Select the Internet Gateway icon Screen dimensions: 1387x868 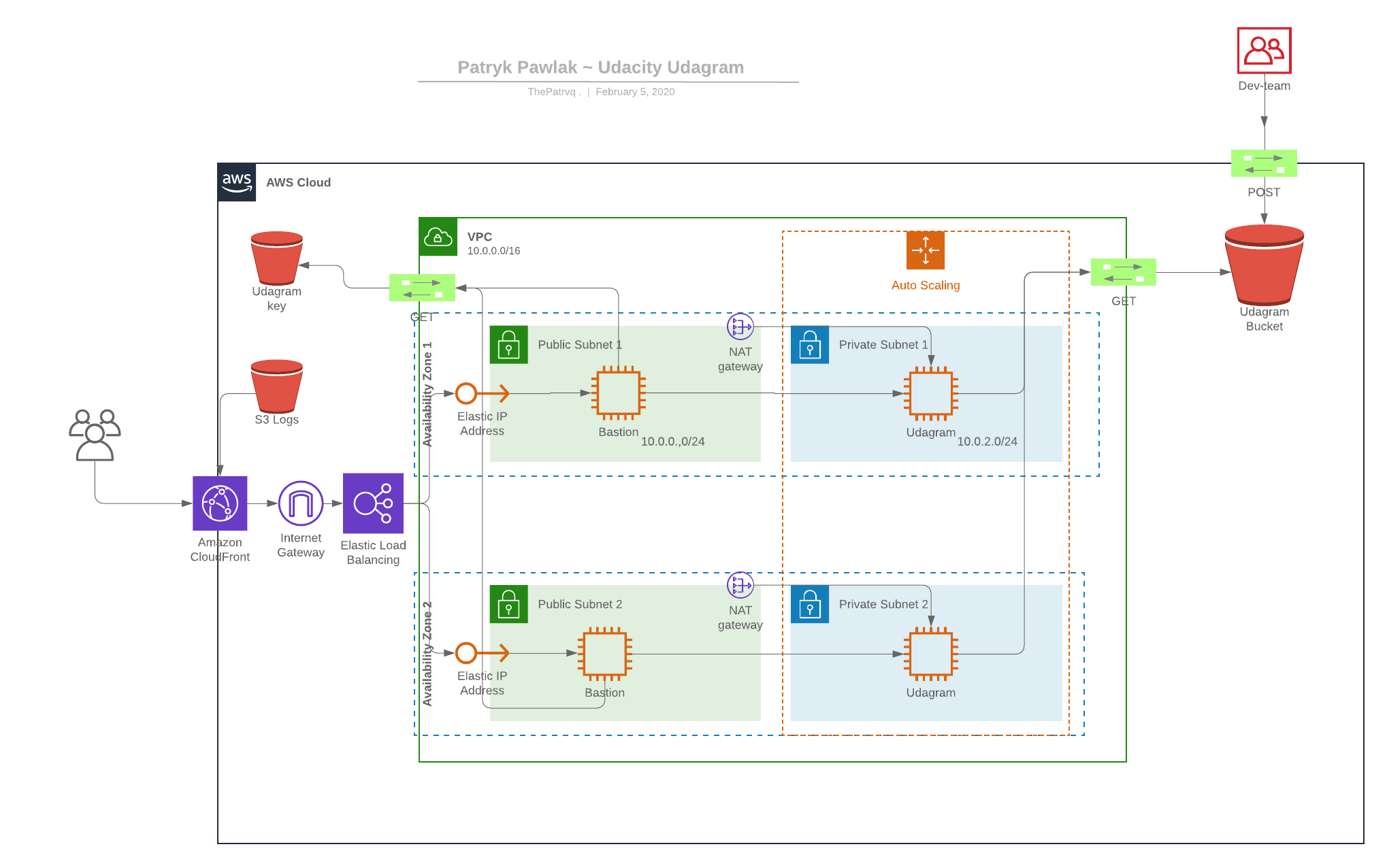pyautogui.click(x=301, y=503)
